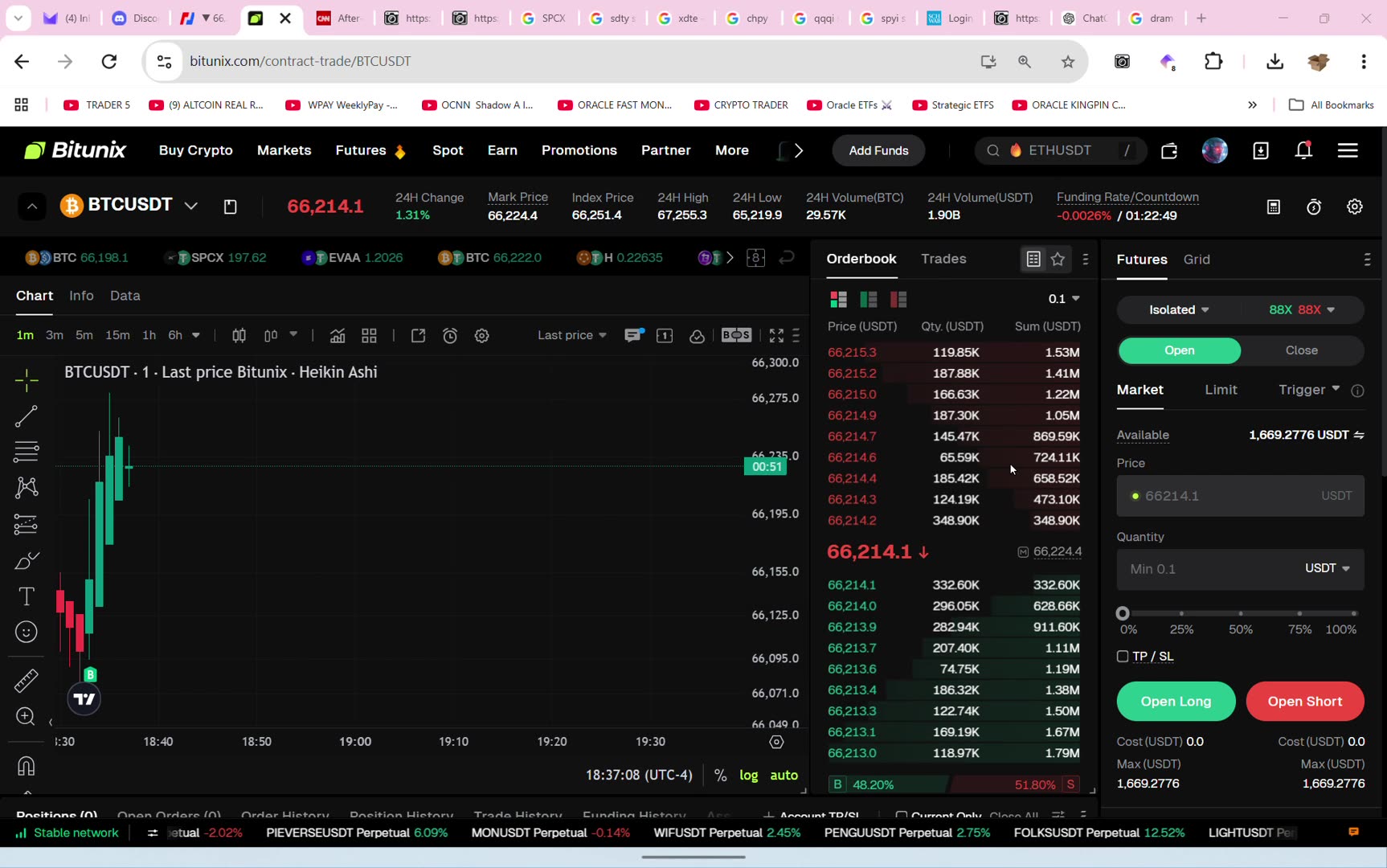
Task: Click the cloud snapshot icon
Action: tap(697, 336)
